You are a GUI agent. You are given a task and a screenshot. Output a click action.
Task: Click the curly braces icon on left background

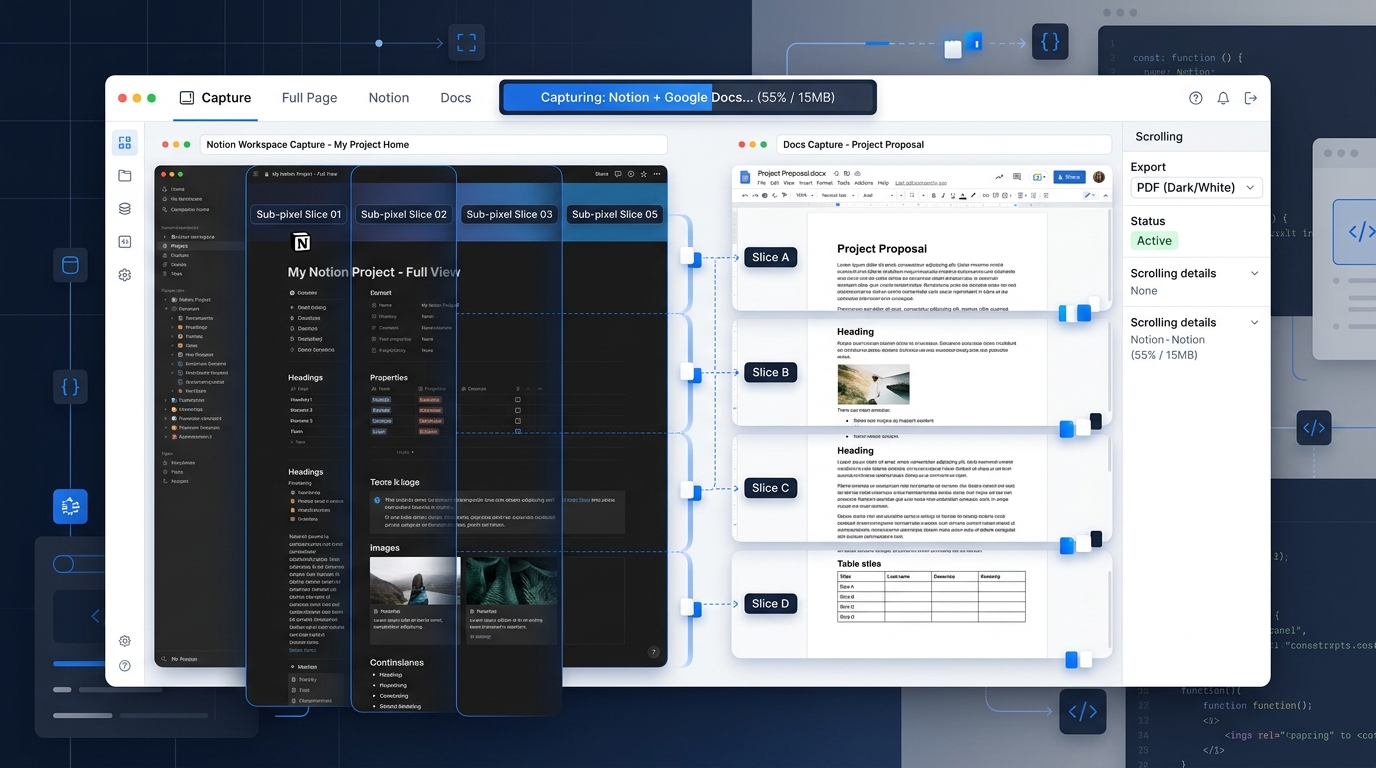pos(70,386)
